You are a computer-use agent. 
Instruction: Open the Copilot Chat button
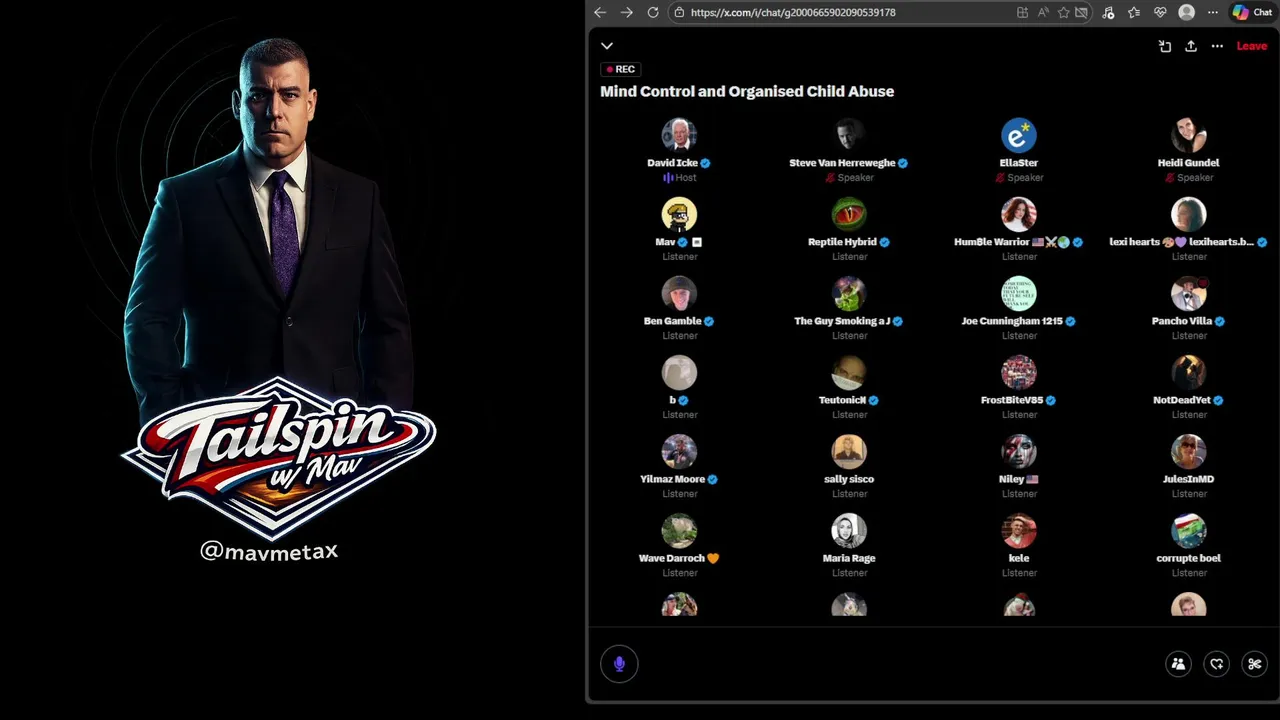(x=1253, y=12)
